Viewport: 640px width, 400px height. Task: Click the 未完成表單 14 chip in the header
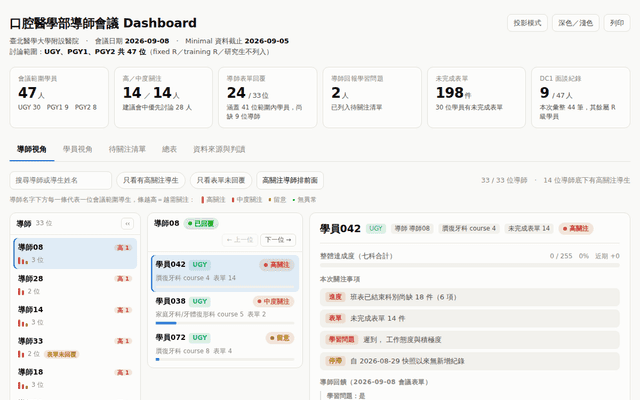pos(529,229)
